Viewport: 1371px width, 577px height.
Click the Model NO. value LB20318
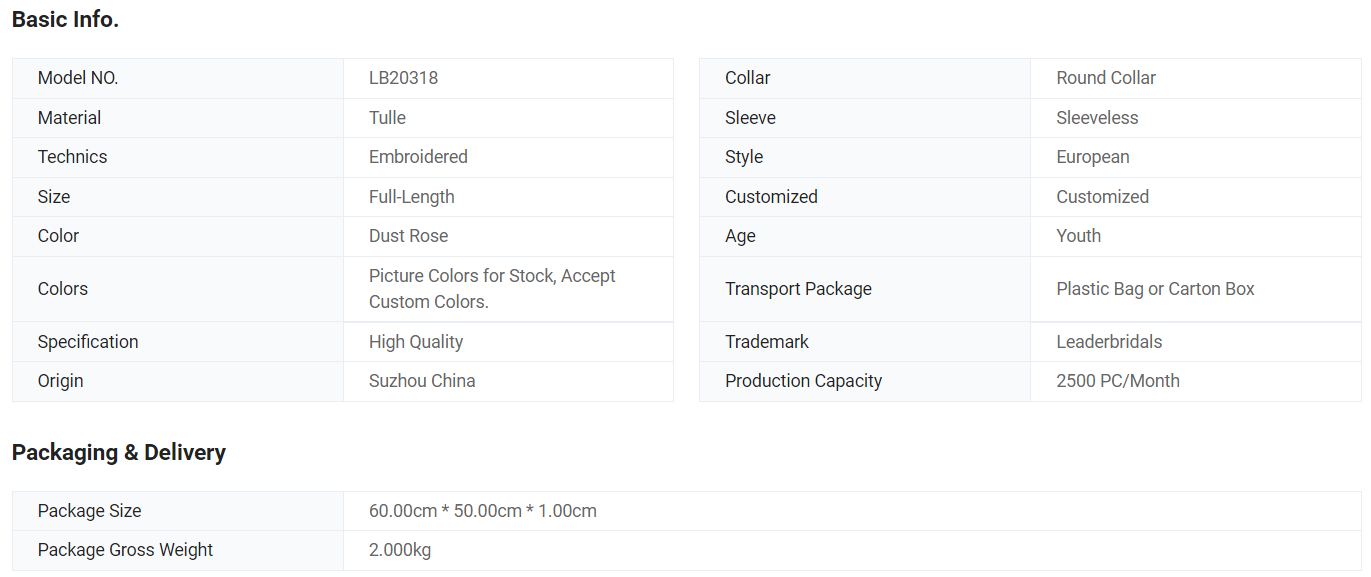click(x=403, y=78)
